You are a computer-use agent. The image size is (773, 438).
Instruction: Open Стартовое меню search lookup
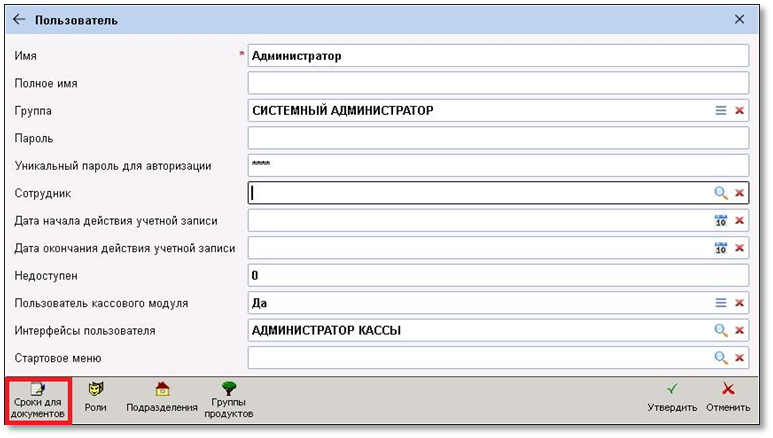pyautogui.click(x=720, y=357)
